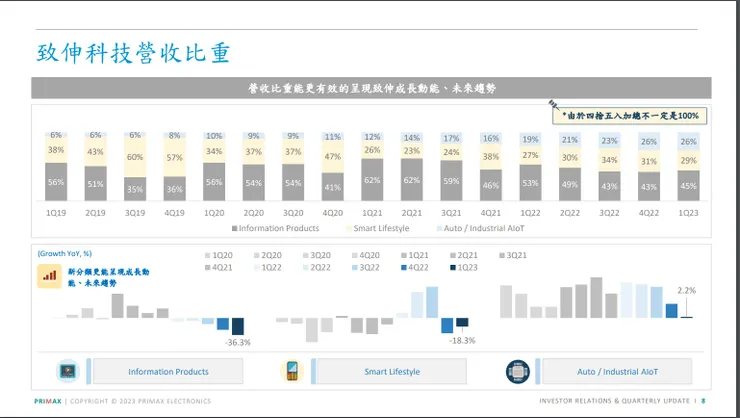Click the 1Q23 dark navy growth legend entry
The width and height of the screenshot is (740, 418).
pyautogui.click(x=463, y=268)
